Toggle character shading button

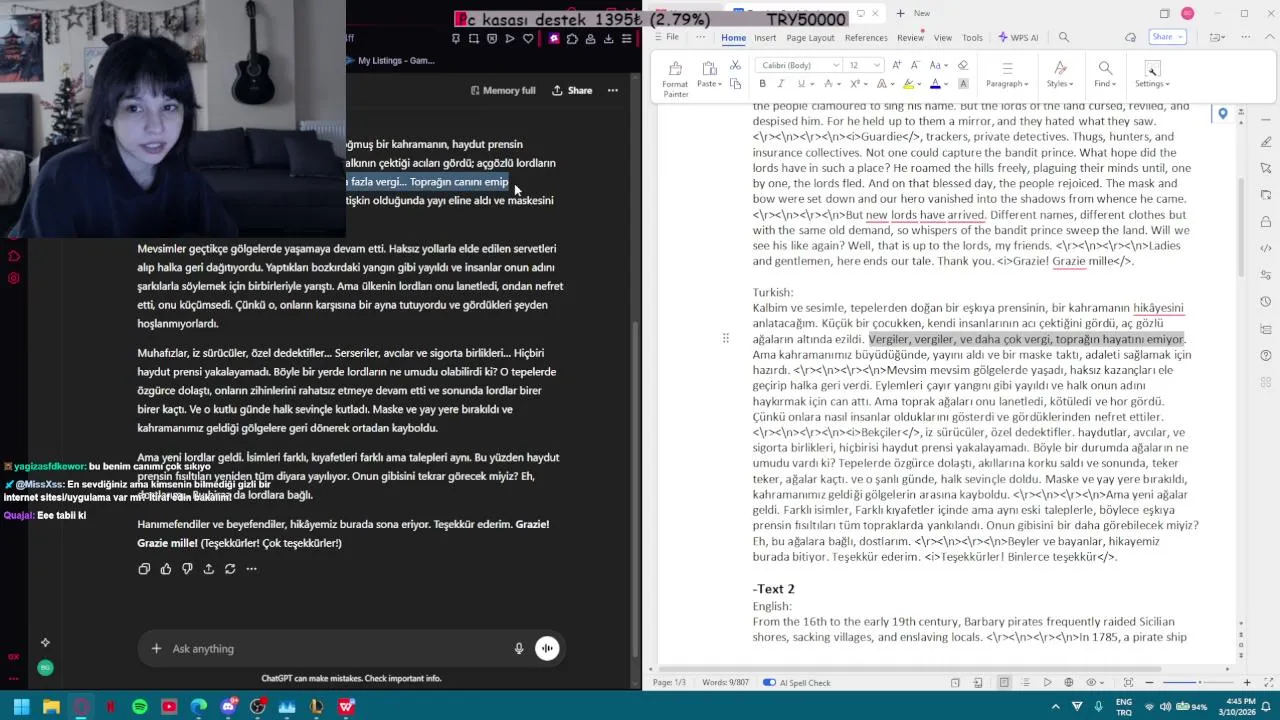coord(963,84)
